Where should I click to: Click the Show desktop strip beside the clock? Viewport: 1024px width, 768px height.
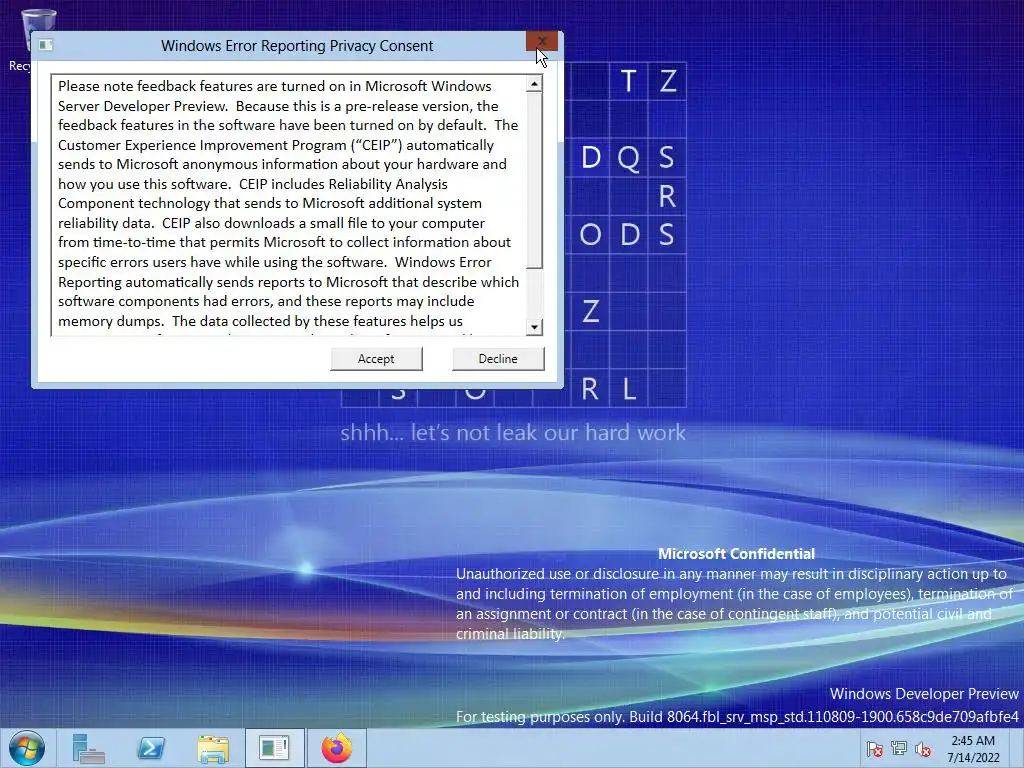click(1017, 748)
